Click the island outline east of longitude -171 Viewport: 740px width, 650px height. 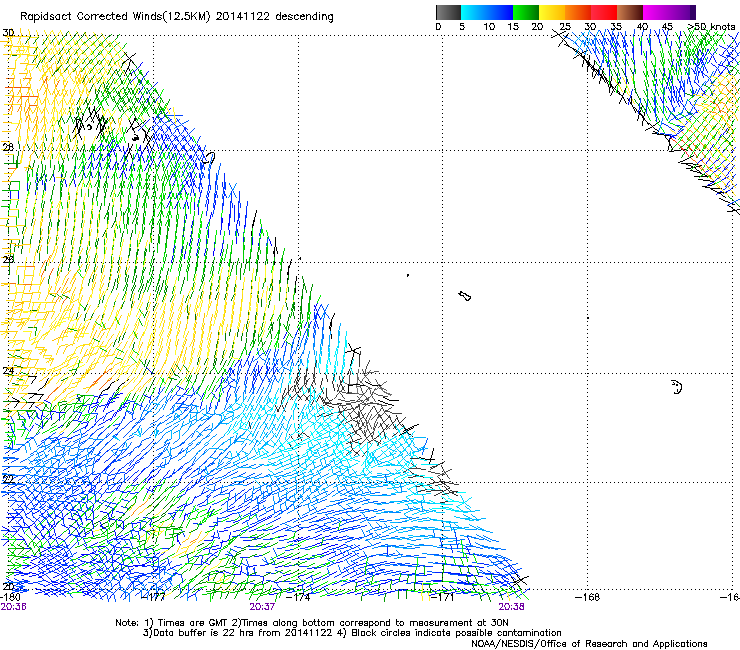pyautogui.click(x=464, y=296)
